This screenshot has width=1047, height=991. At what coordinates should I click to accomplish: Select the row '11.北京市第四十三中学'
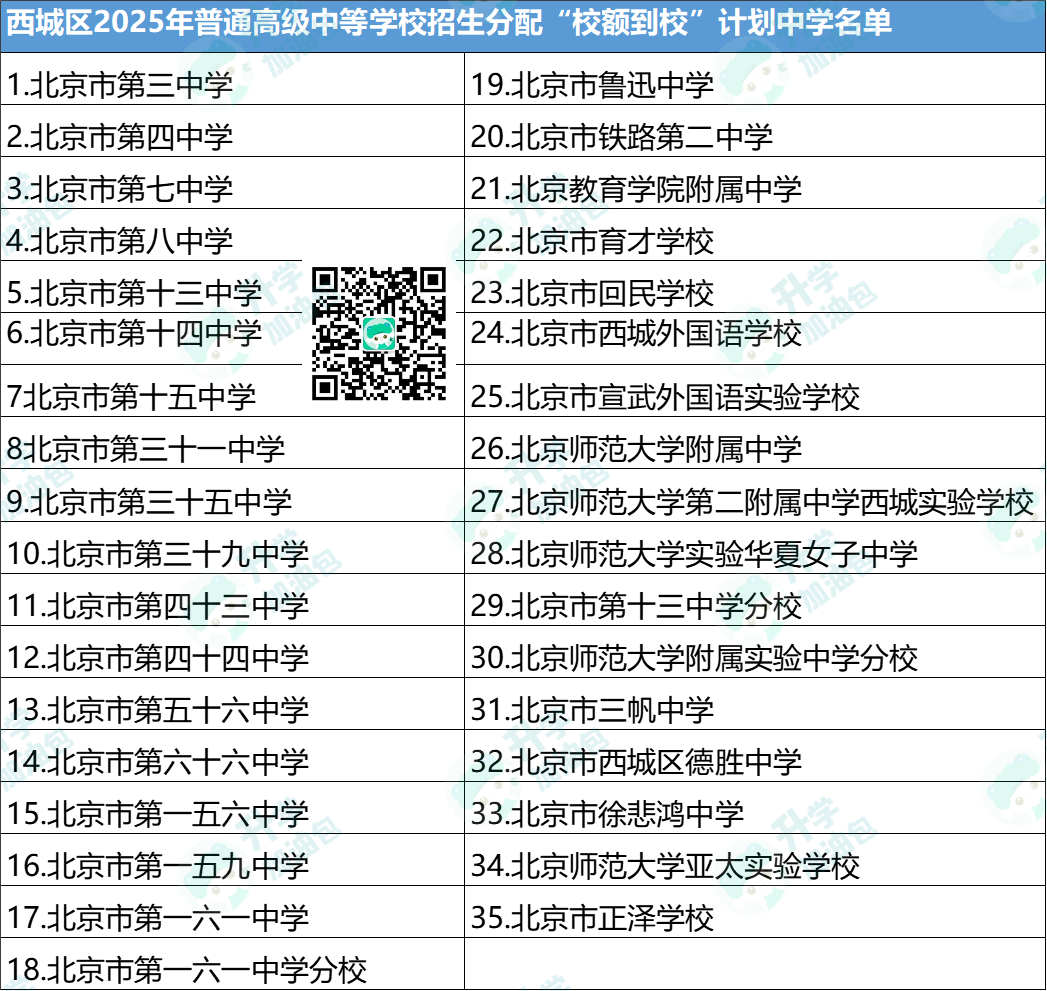[232, 600]
